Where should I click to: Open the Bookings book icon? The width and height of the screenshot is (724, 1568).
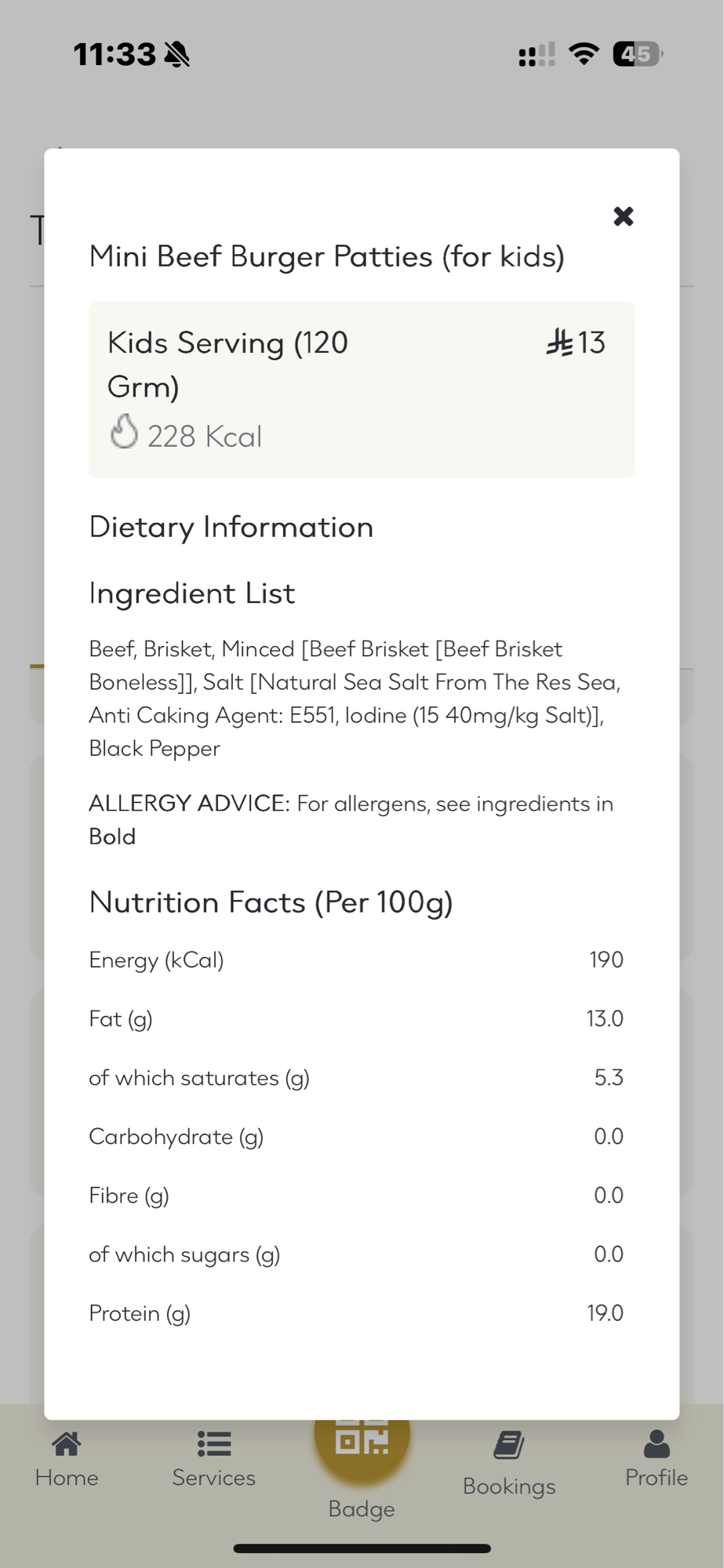[x=509, y=1446]
